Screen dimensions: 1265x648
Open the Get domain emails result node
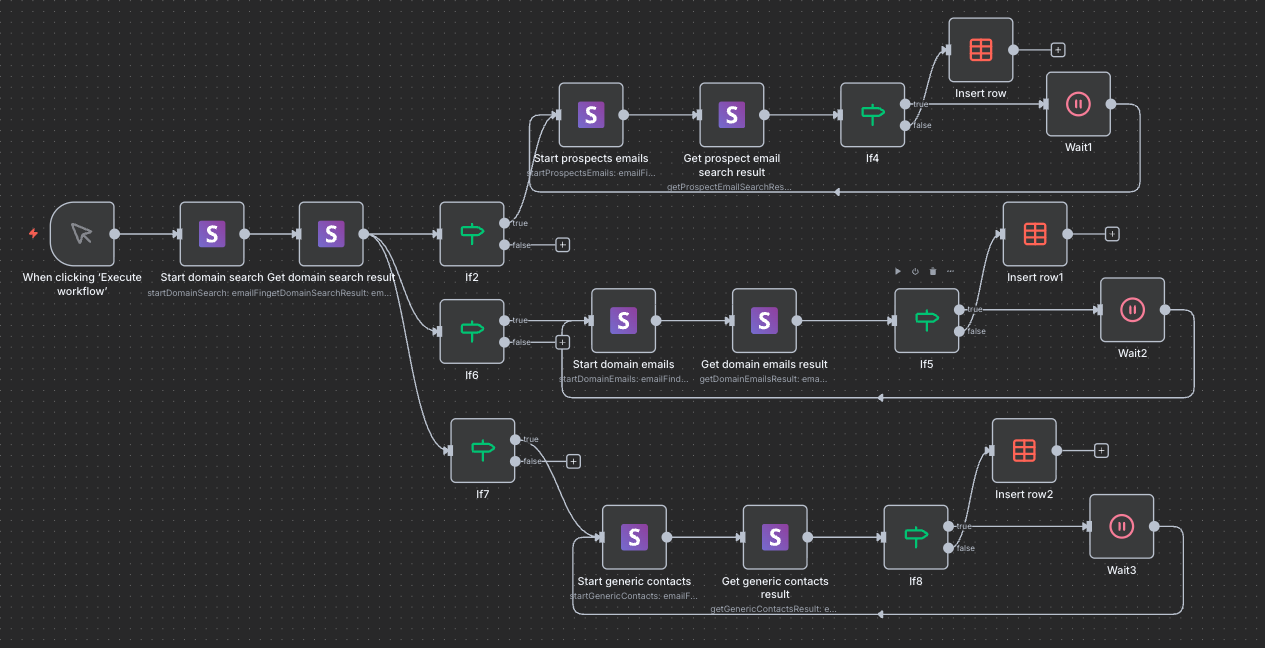(764, 321)
